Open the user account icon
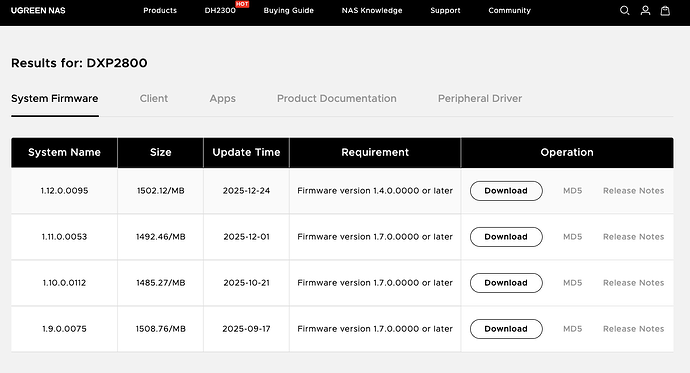Image resolution: width=690 pixels, height=373 pixels. tap(645, 10)
